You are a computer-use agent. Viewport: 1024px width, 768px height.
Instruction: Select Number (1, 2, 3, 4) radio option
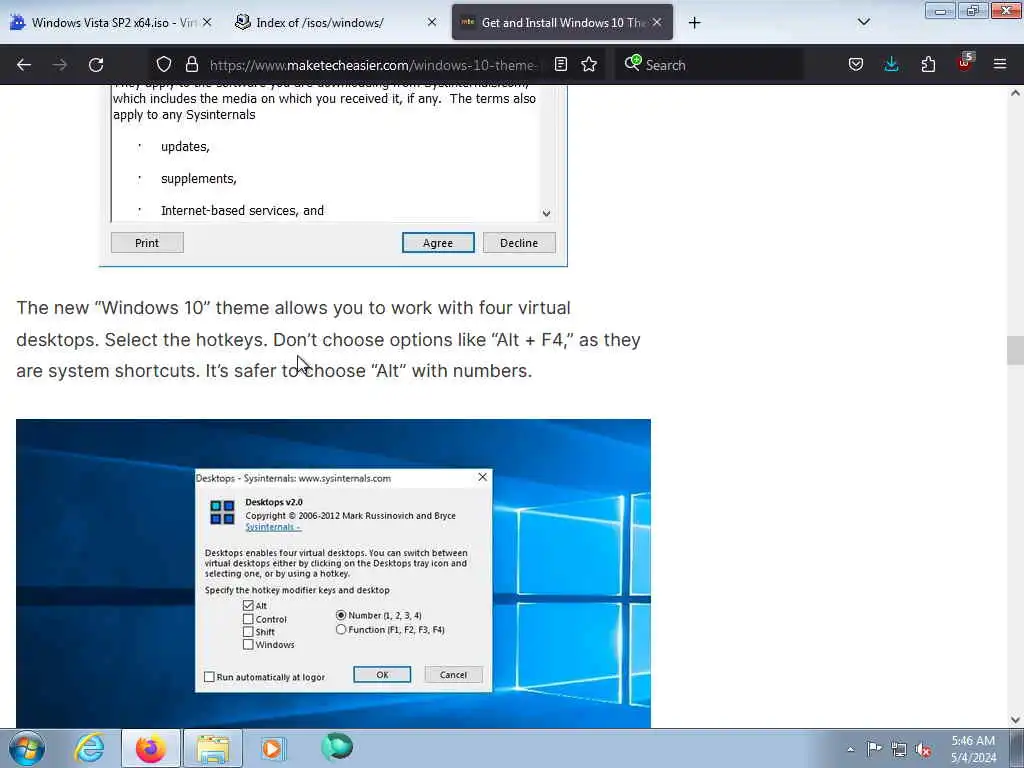point(341,615)
